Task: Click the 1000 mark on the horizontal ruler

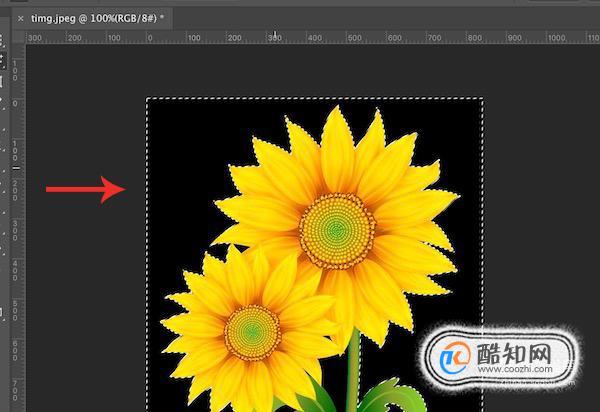Action: pyautogui.click(x=556, y=38)
